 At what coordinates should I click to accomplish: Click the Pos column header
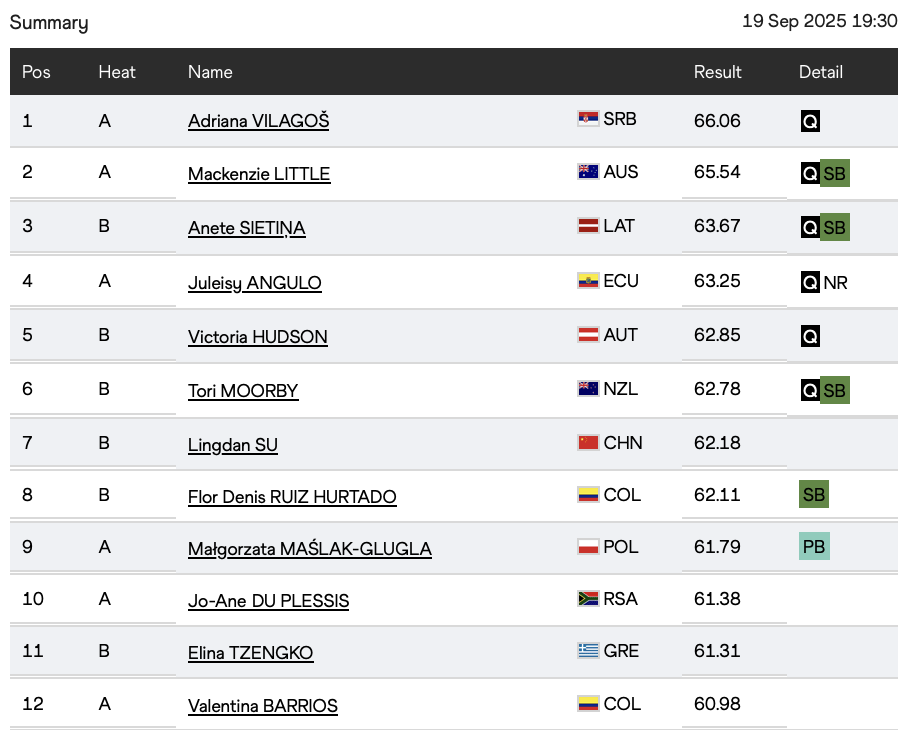tap(36, 72)
